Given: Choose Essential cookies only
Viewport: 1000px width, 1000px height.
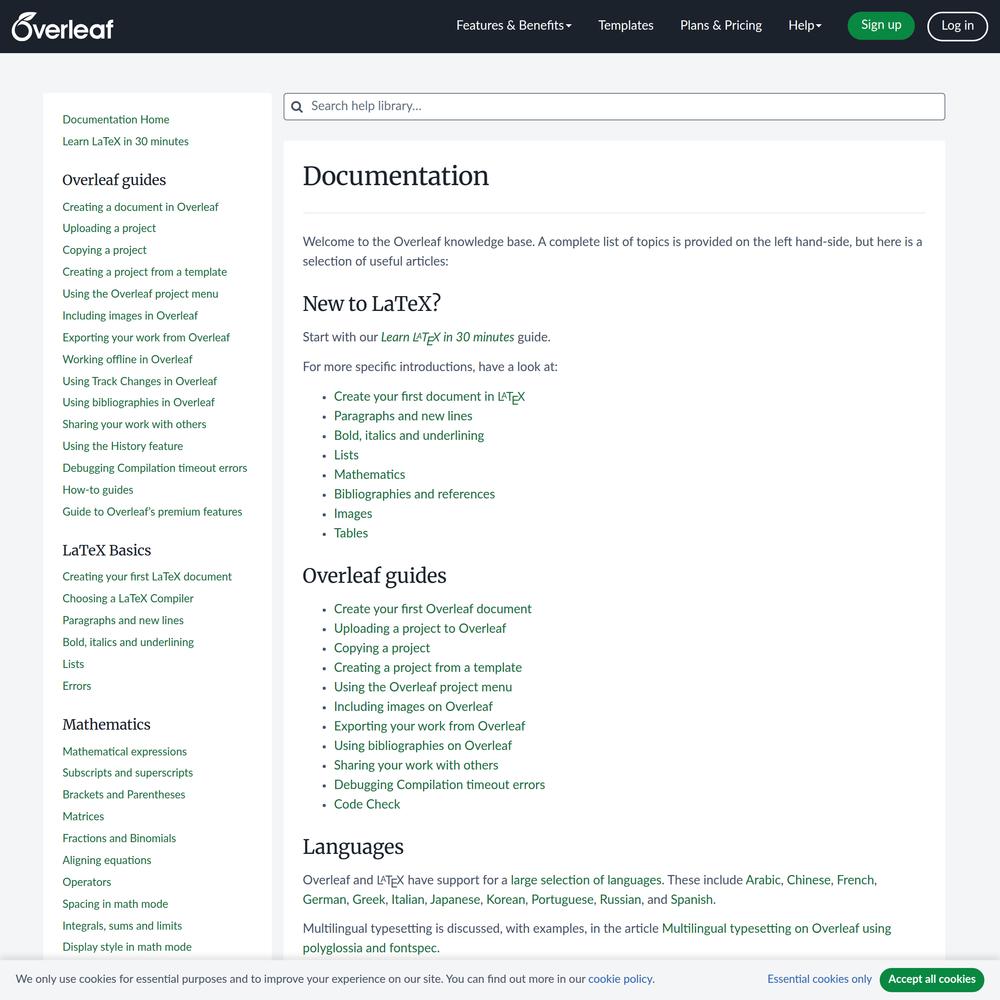Looking at the screenshot, I should pos(820,979).
